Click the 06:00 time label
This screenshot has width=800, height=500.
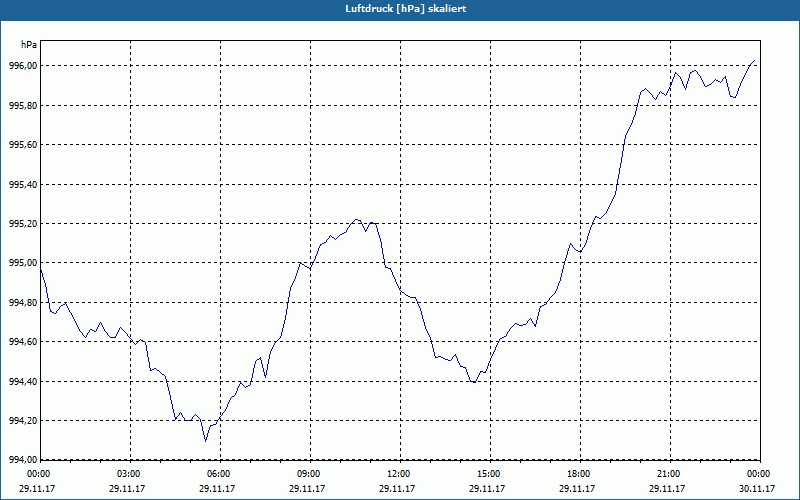[219, 474]
